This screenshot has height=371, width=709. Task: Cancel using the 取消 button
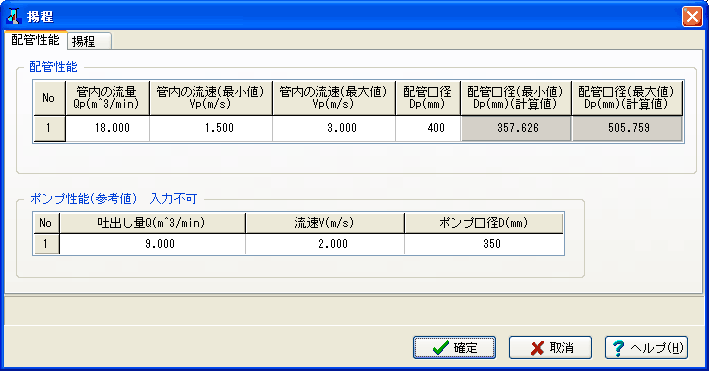550,347
